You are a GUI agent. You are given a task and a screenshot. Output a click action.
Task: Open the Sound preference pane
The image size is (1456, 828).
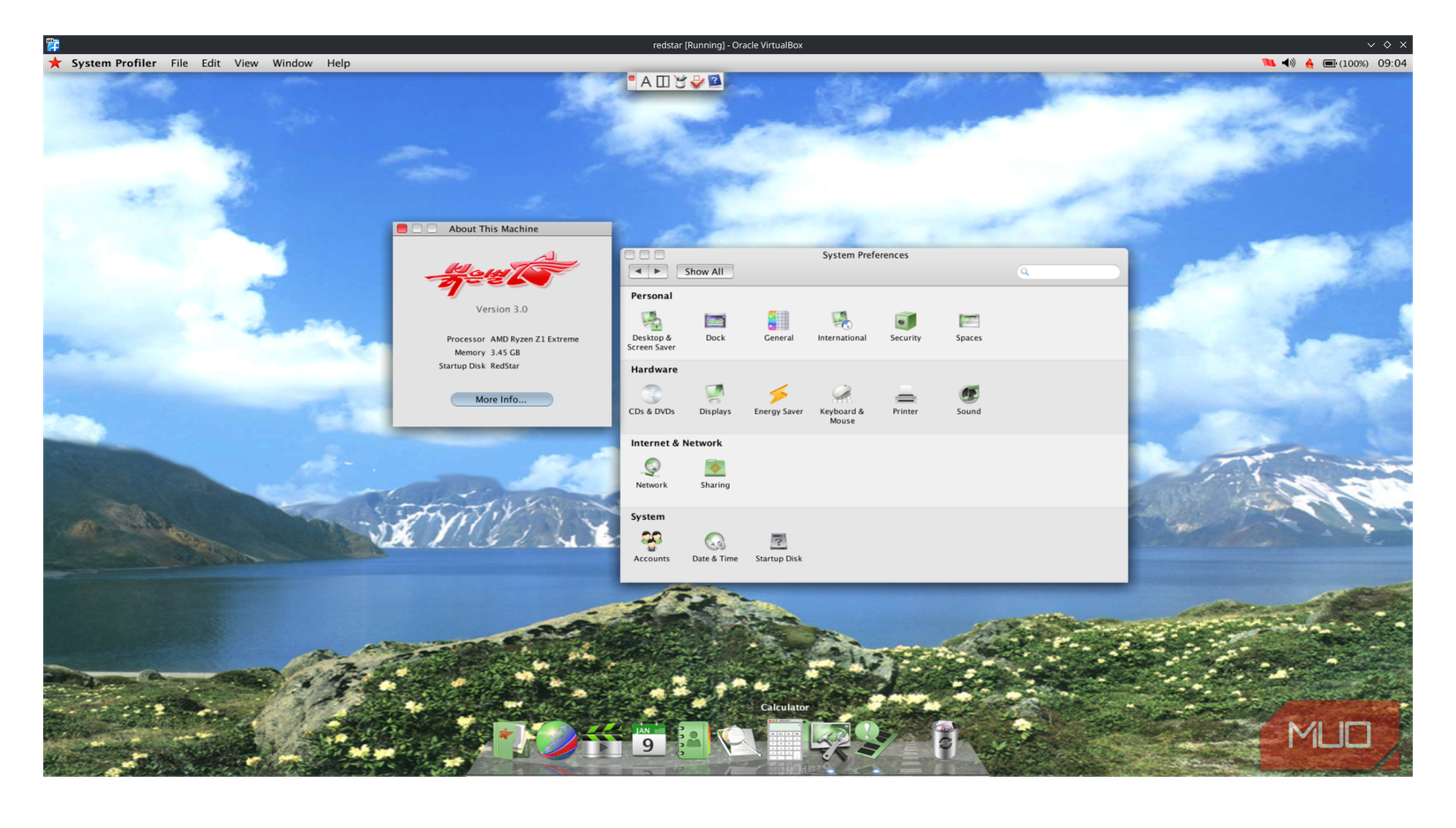coord(967,395)
